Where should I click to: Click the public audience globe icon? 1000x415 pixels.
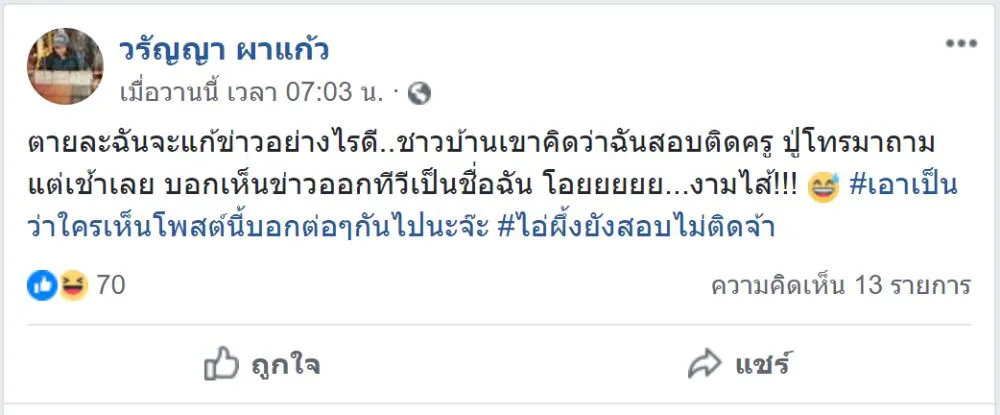(x=420, y=93)
